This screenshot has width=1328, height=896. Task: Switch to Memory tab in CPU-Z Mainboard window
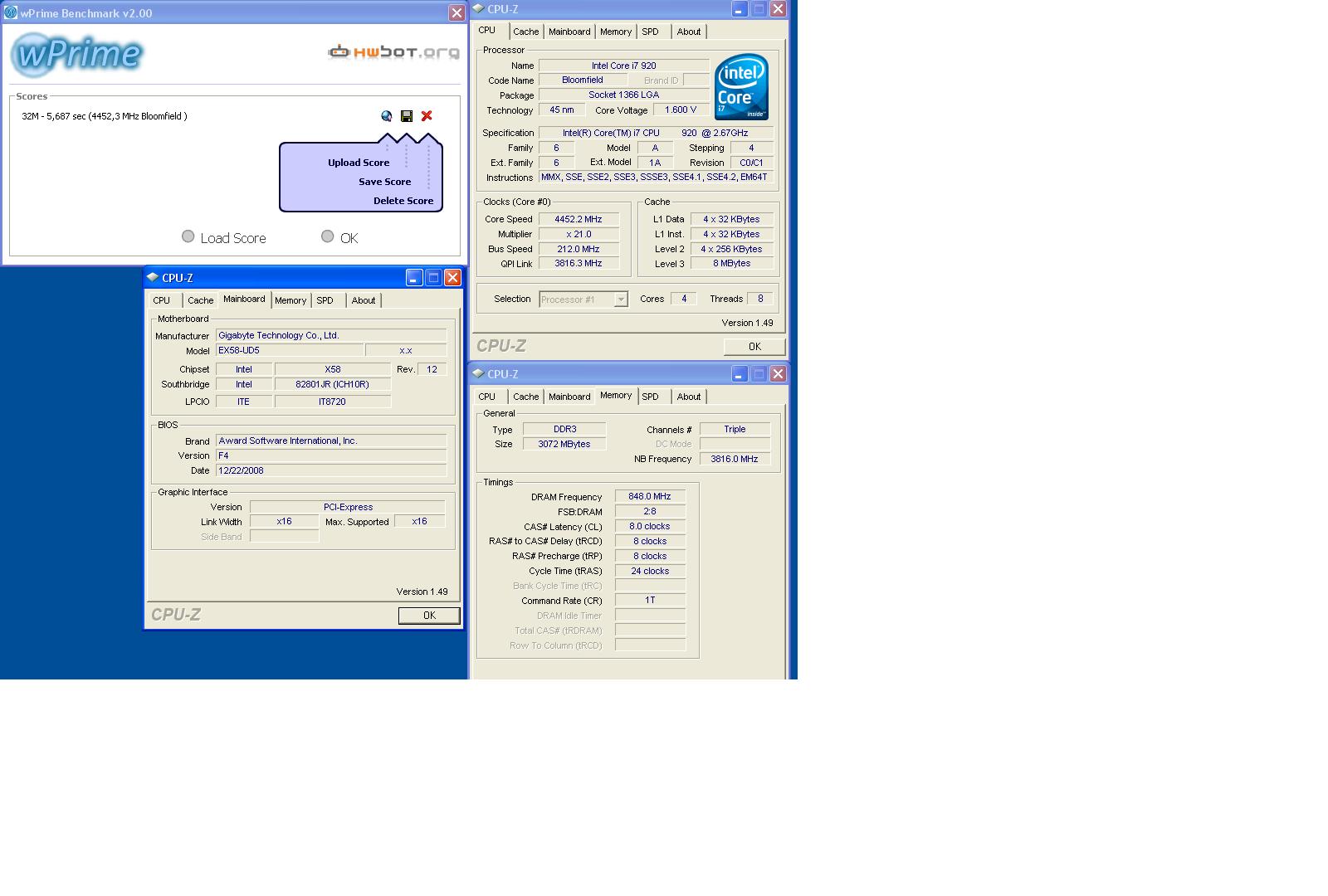290,300
